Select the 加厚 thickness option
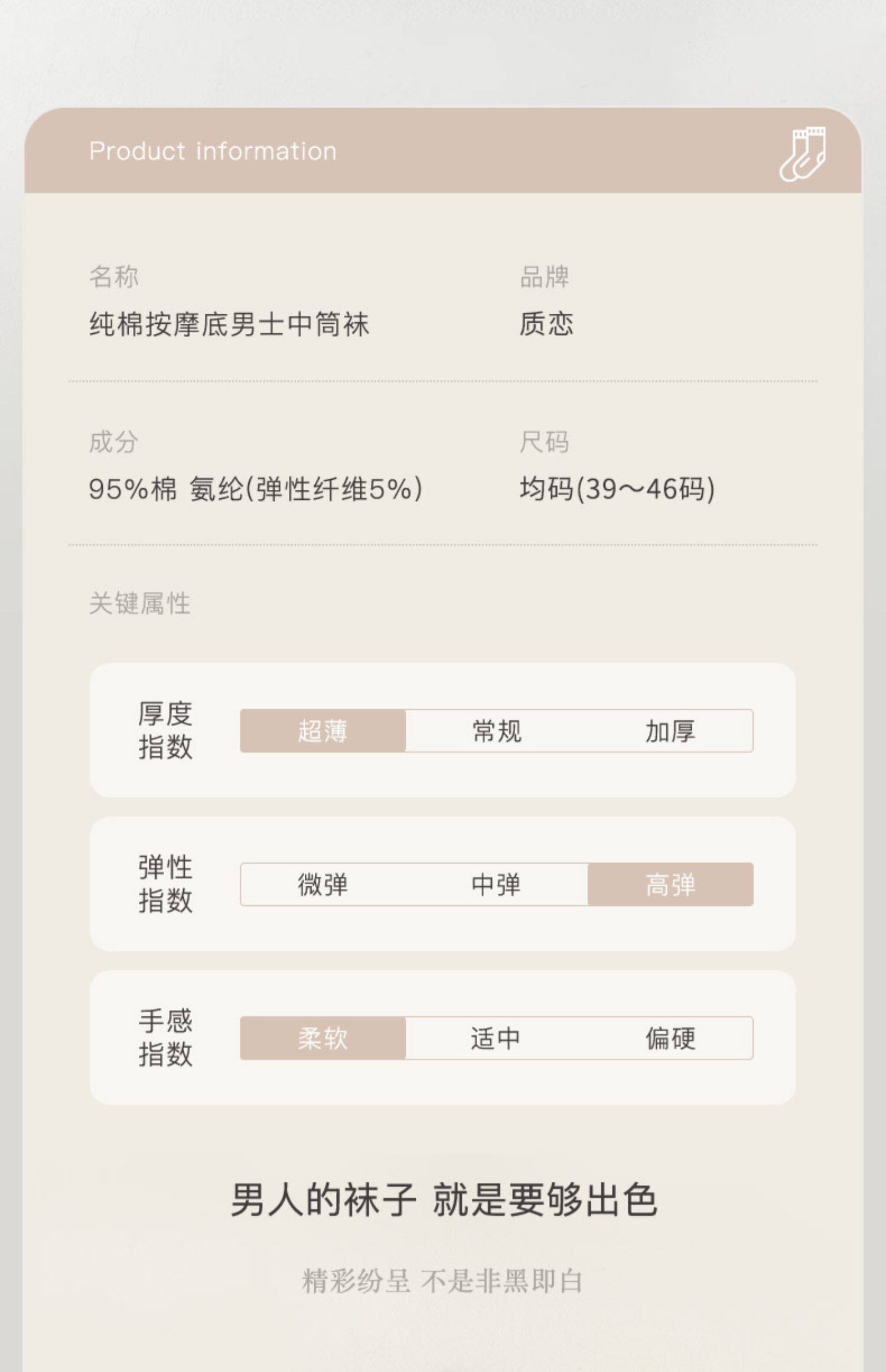The height and width of the screenshot is (1372, 886). click(x=670, y=731)
